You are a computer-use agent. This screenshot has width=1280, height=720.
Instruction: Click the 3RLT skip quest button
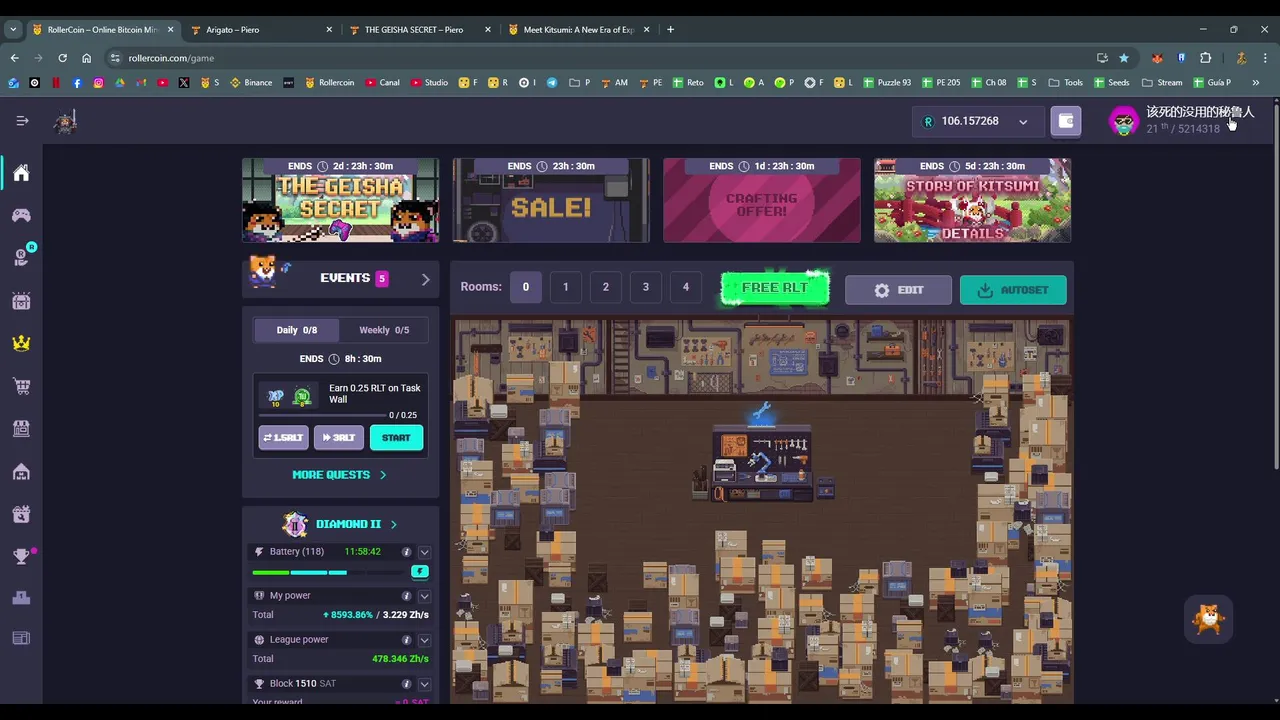(x=339, y=438)
